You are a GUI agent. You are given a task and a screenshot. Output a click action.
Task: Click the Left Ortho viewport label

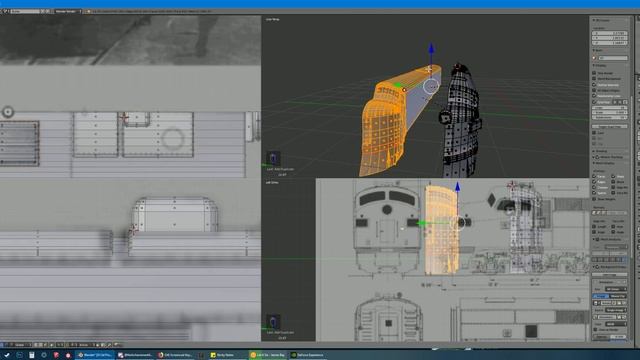(x=272, y=182)
